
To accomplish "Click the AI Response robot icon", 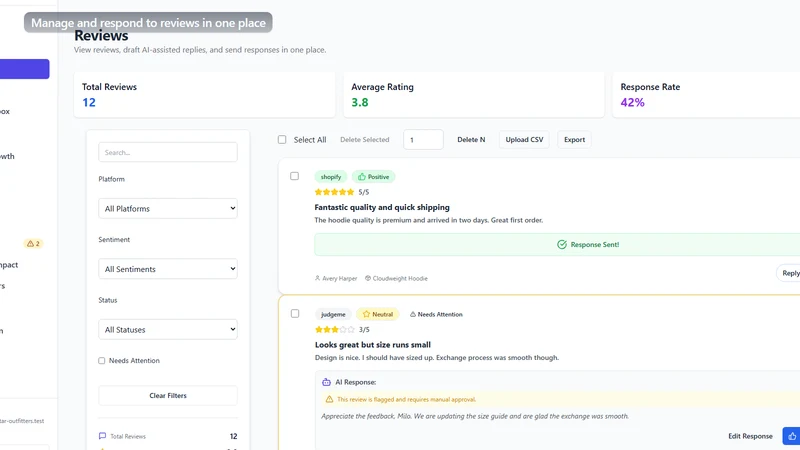I will click(327, 382).
